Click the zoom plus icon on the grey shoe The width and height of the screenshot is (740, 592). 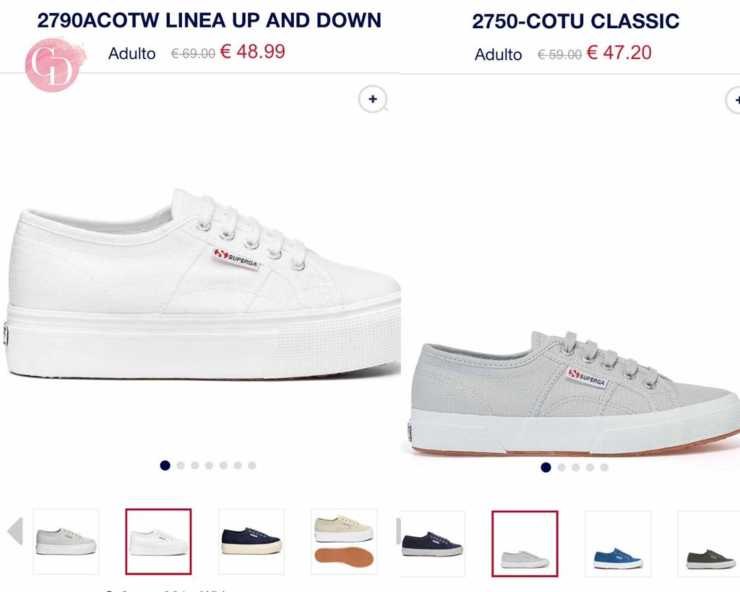coord(734,100)
